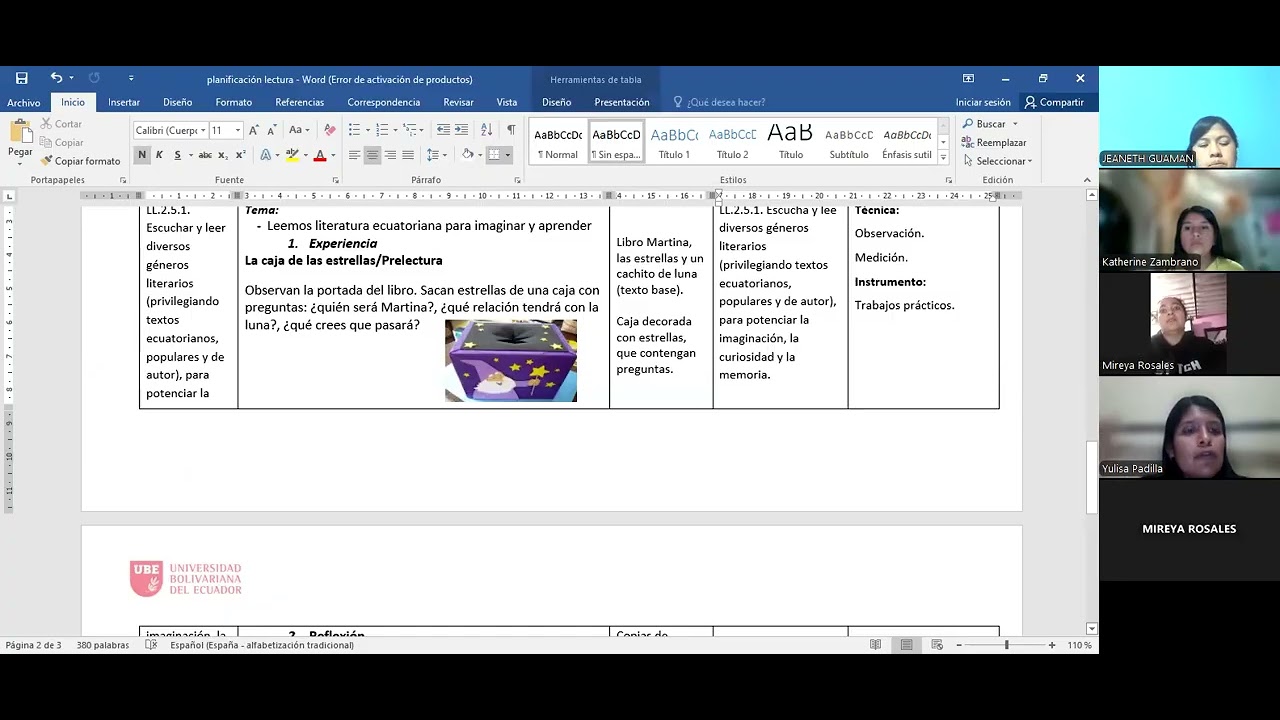Image resolution: width=1280 pixels, height=720 pixels.
Task: Switch to read mode view icon
Action: (875, 645)
